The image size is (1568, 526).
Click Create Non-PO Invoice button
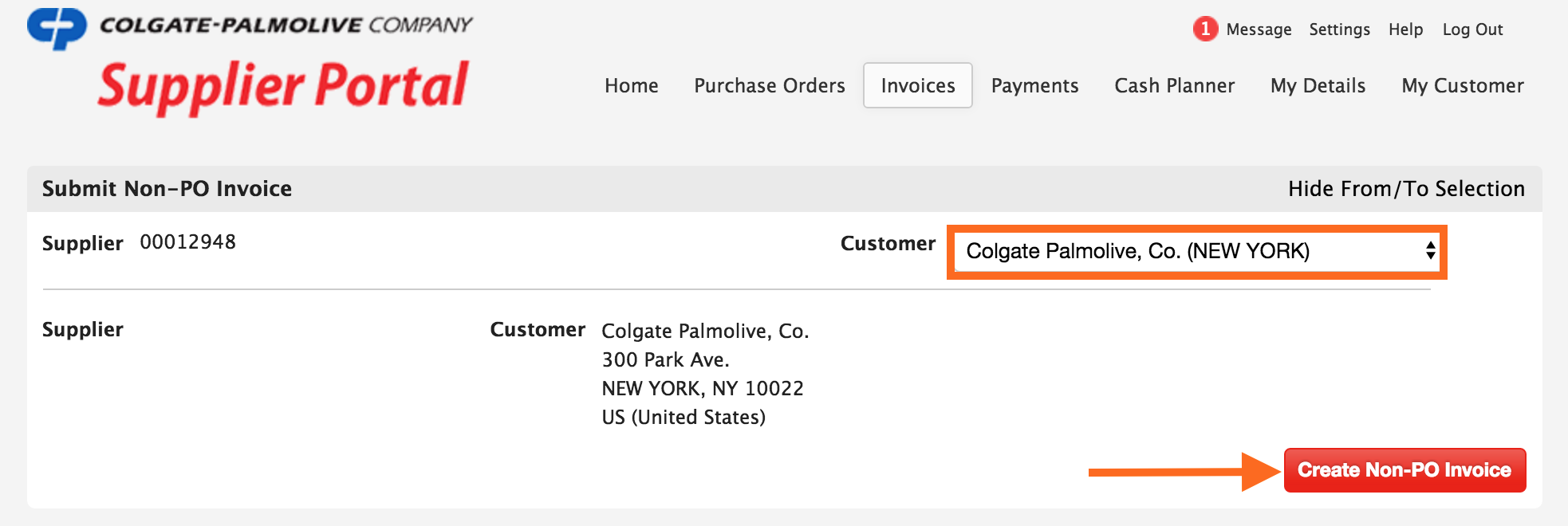pos(1405,470)
